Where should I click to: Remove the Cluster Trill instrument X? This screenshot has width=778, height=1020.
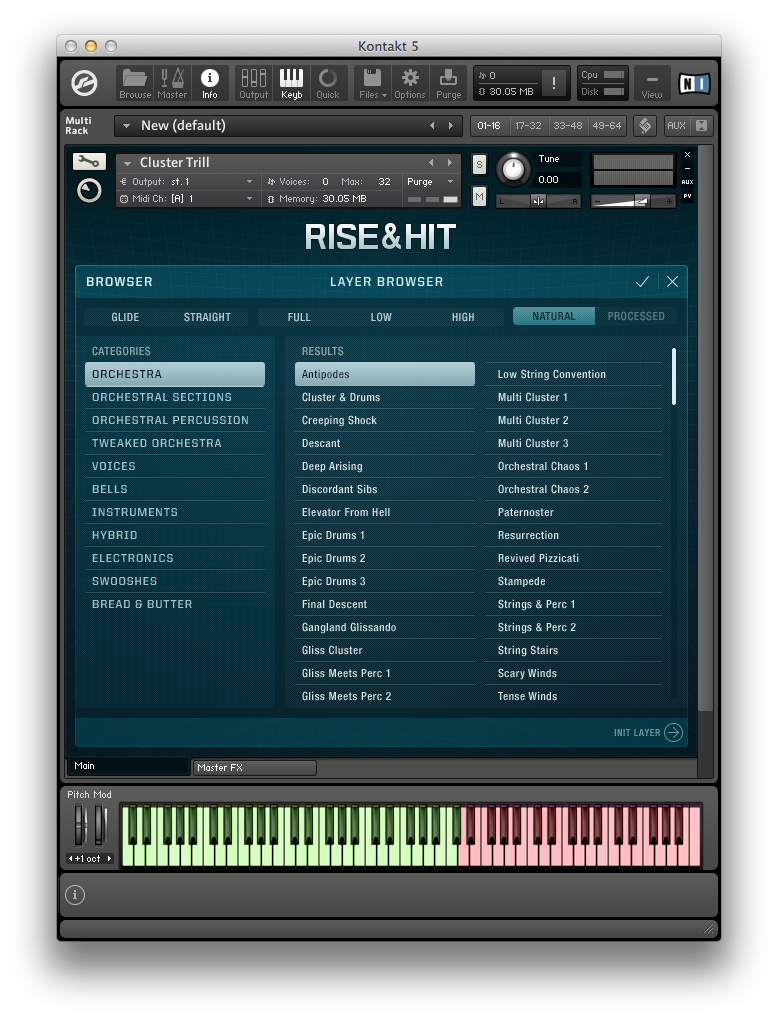(688, 155)
